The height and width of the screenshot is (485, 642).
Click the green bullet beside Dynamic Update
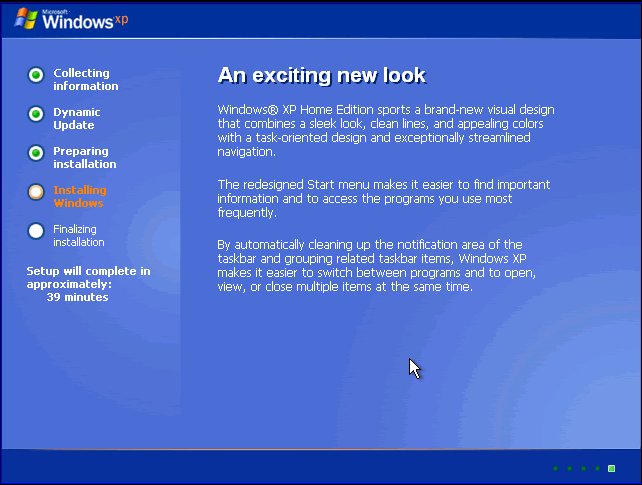36,114
